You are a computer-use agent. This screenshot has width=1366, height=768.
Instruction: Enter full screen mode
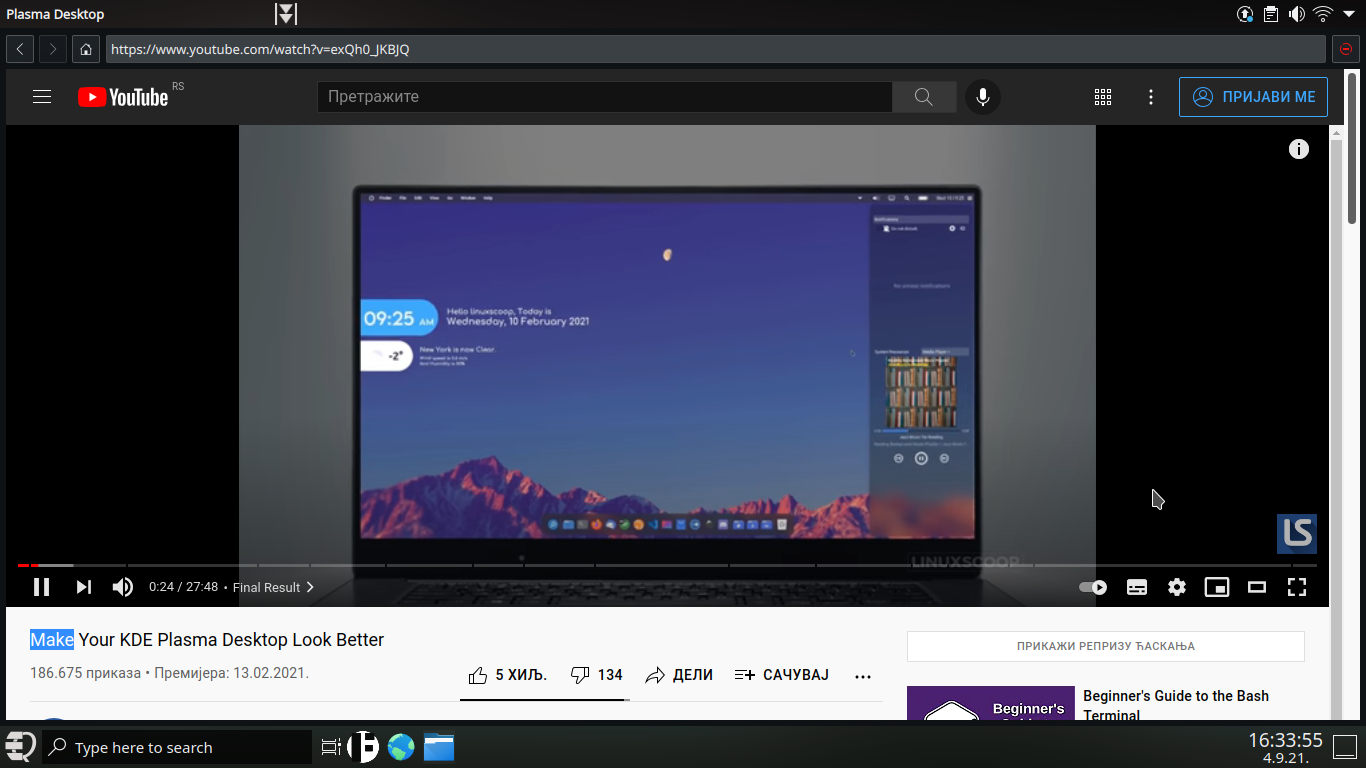(1297, 587)
